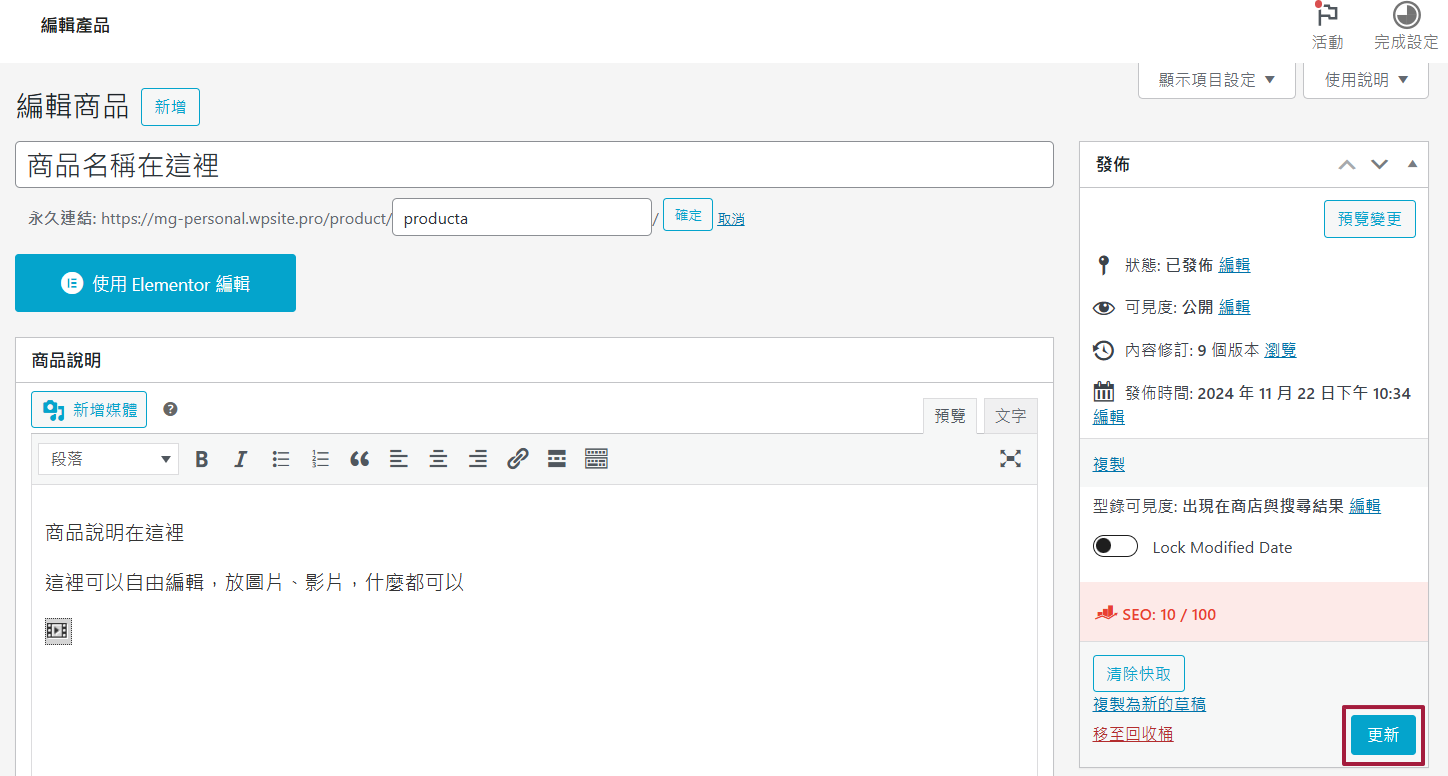
Task: Toggle bold formatting in editor toolbar
Action: (202, 459)
